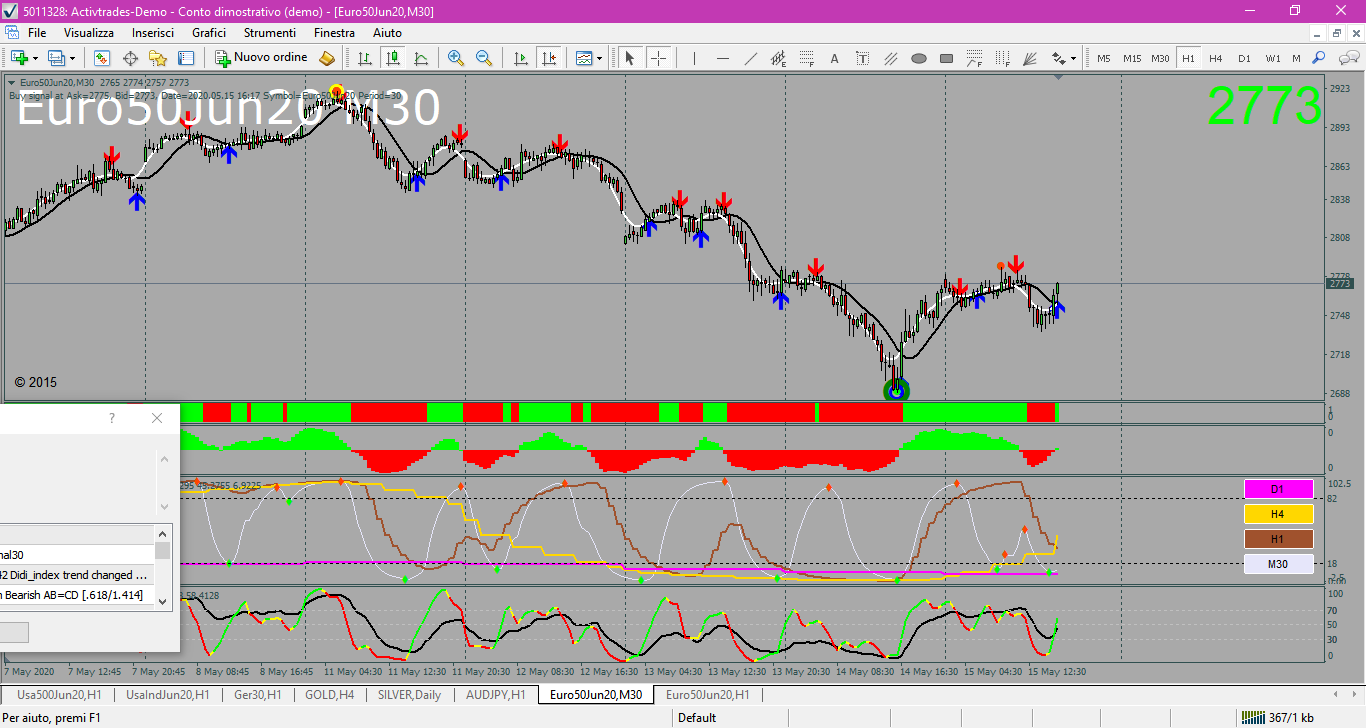Viewport: 1366px width, 728px height.
Task: Open arrows objects icon
Action: click(x=1058, y=58)
